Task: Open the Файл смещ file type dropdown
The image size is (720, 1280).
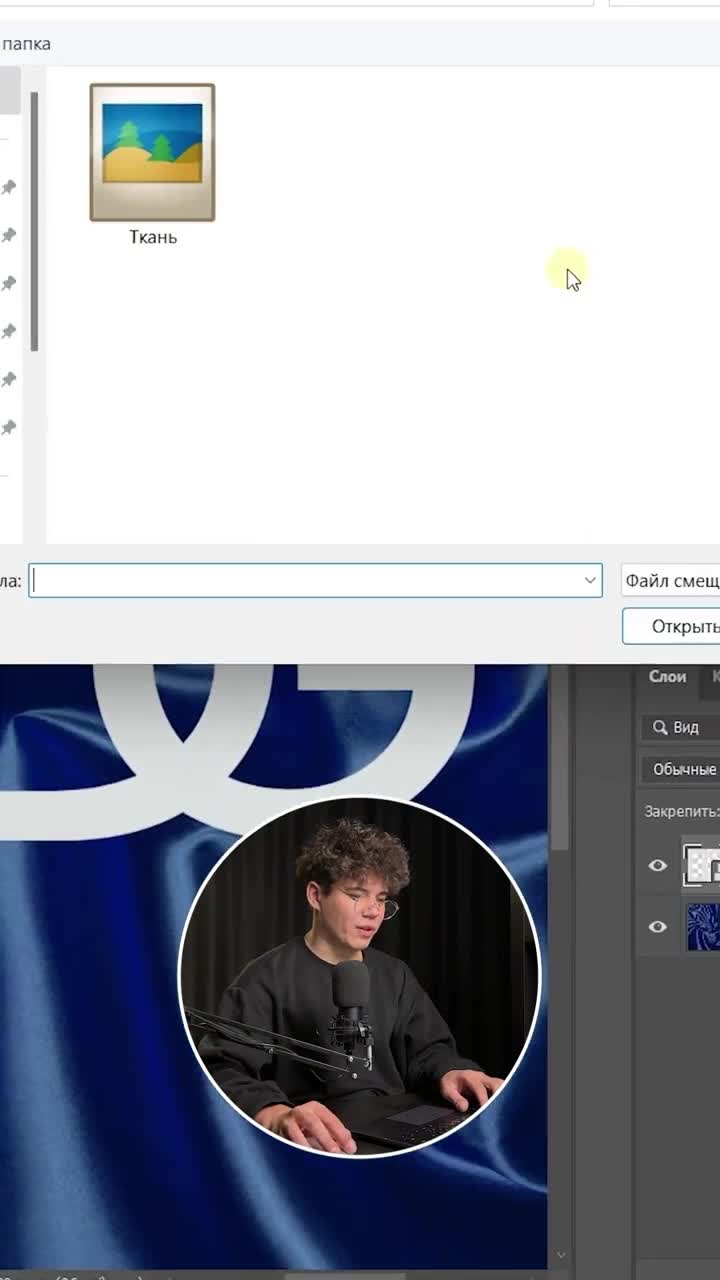Action: coord(671,580)
